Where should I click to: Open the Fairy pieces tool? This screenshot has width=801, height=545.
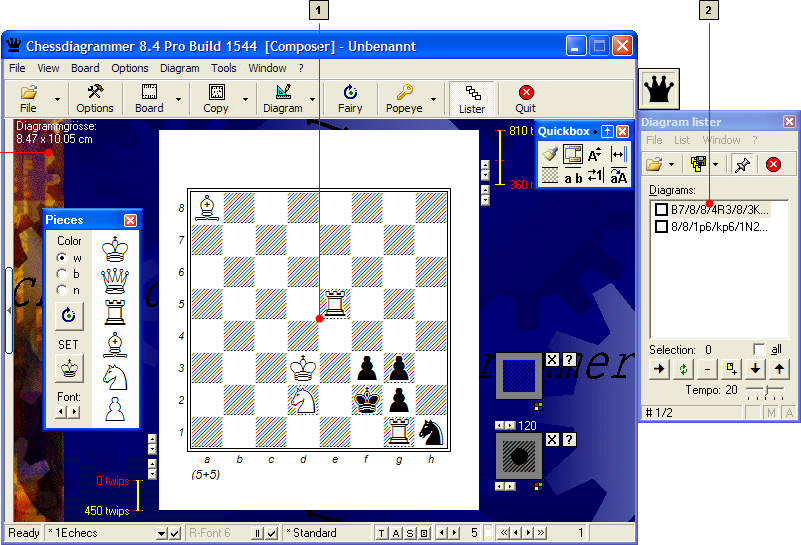point(350,99)
